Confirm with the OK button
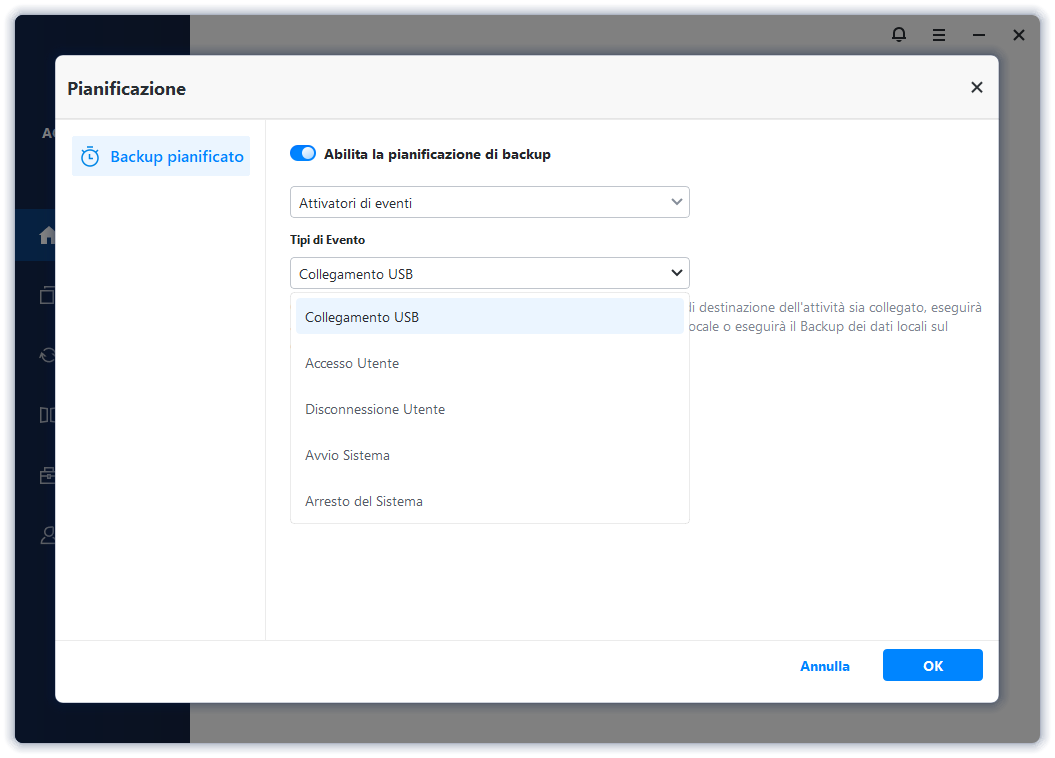Viewport: 1055px width, 758px height. click(932, 666)
